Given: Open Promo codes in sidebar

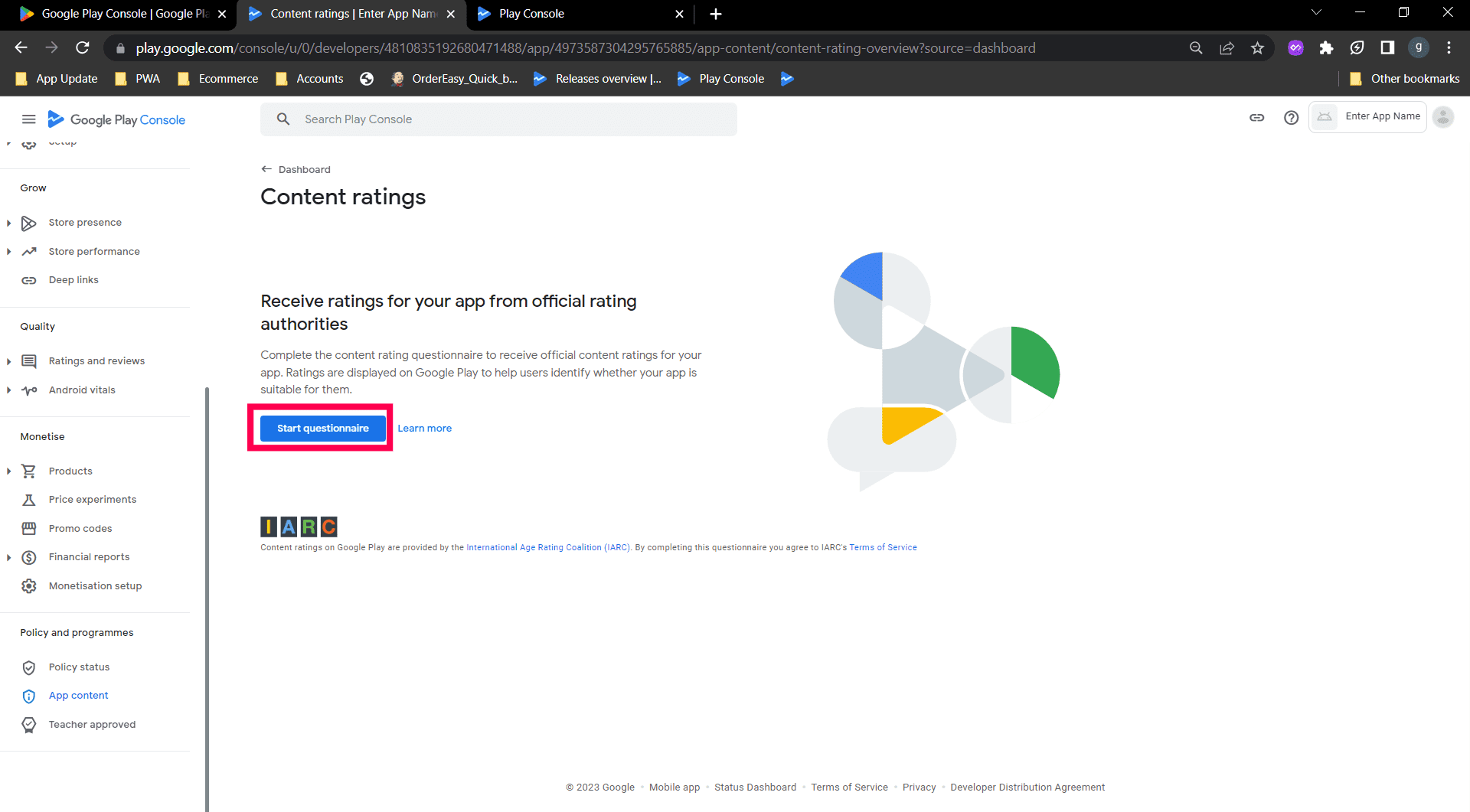Looking at the screenshot, I should 80,529.
